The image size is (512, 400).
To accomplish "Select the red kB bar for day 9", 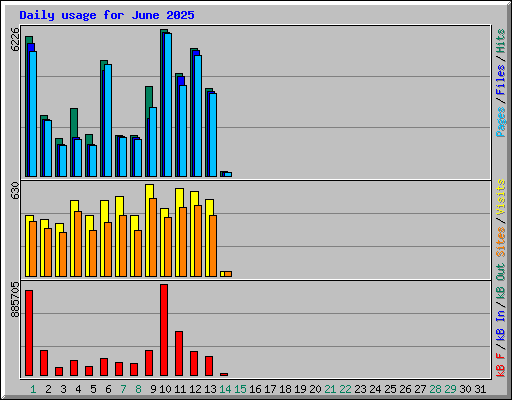I will 149,363.
